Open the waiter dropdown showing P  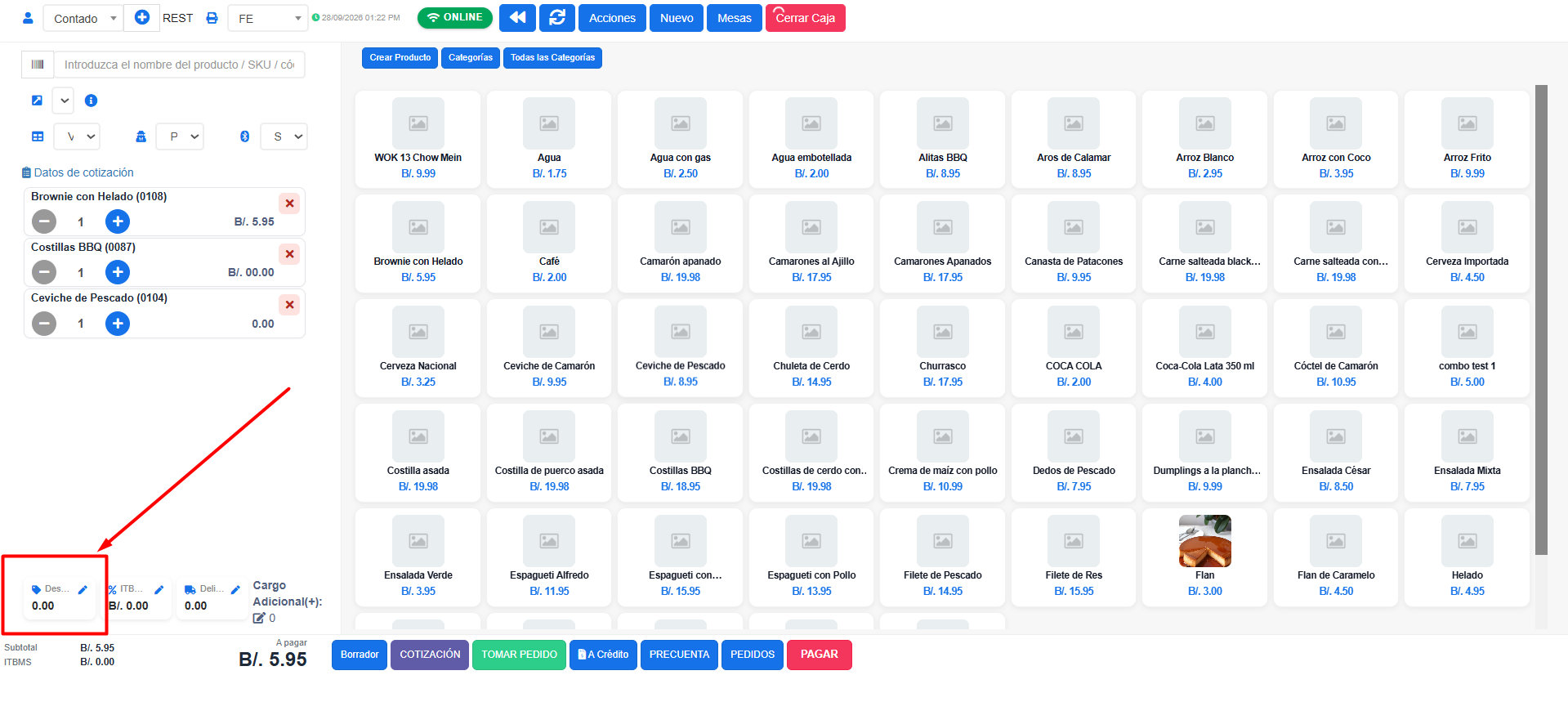tap(181, 136)
